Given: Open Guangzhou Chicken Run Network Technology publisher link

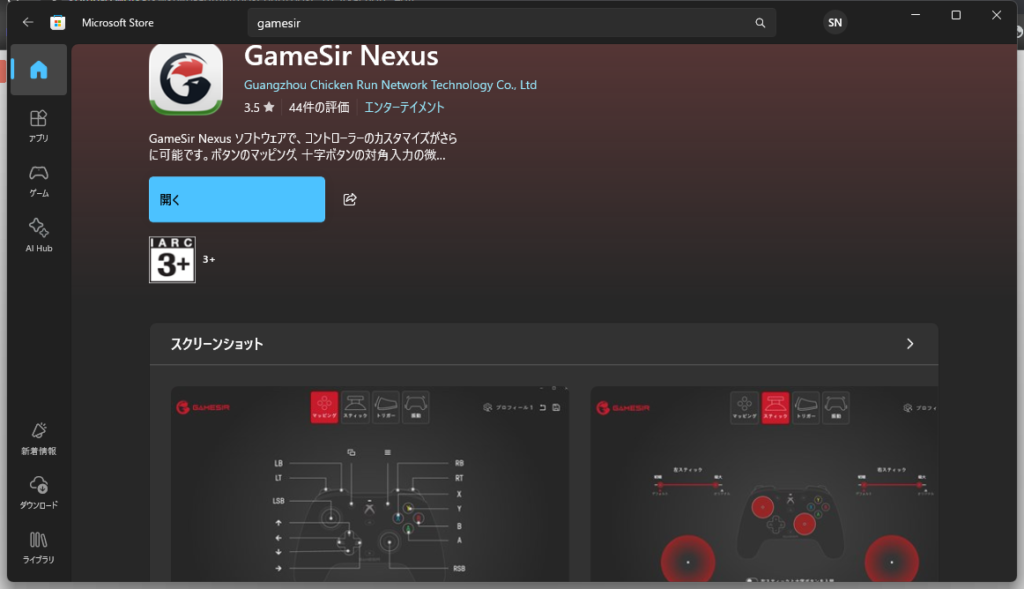Looking at the screenshot, I should tap(391, 85).
